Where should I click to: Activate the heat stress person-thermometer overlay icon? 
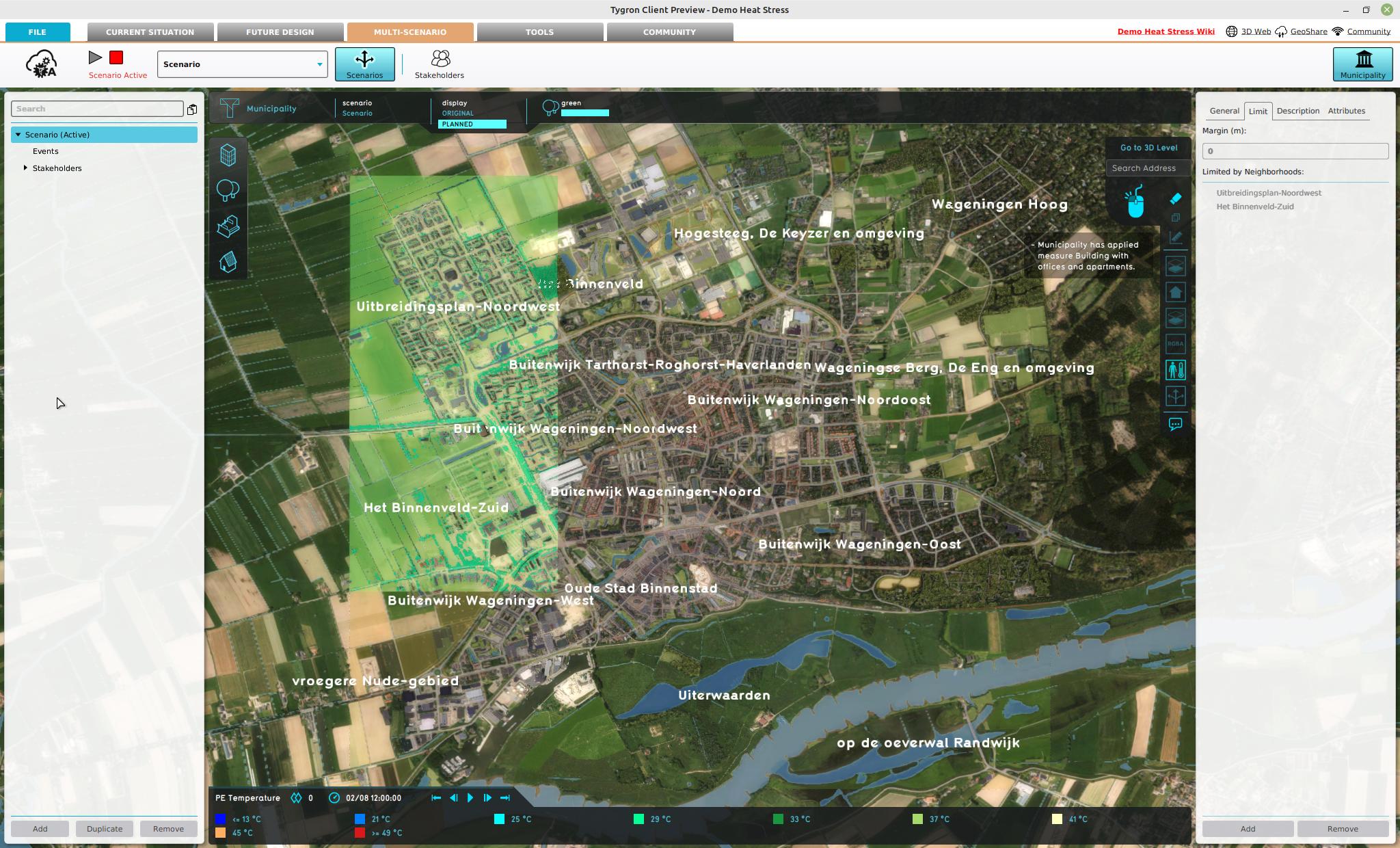point(1174,369)
